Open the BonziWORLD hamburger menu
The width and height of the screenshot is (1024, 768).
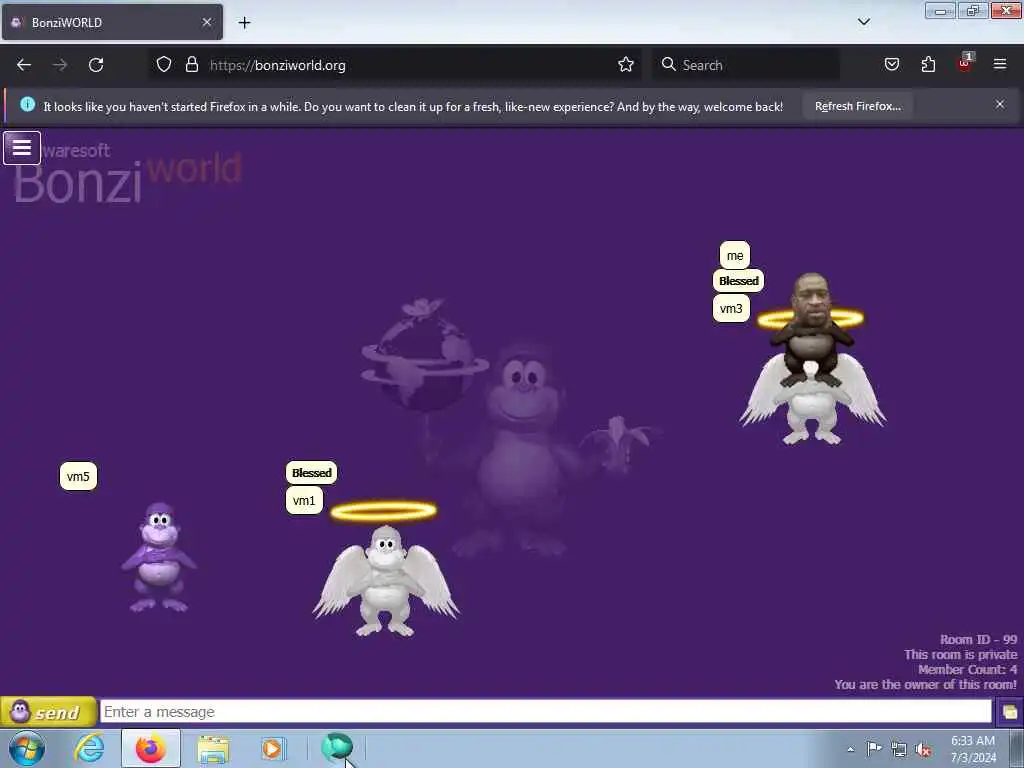tap(22, 148)
